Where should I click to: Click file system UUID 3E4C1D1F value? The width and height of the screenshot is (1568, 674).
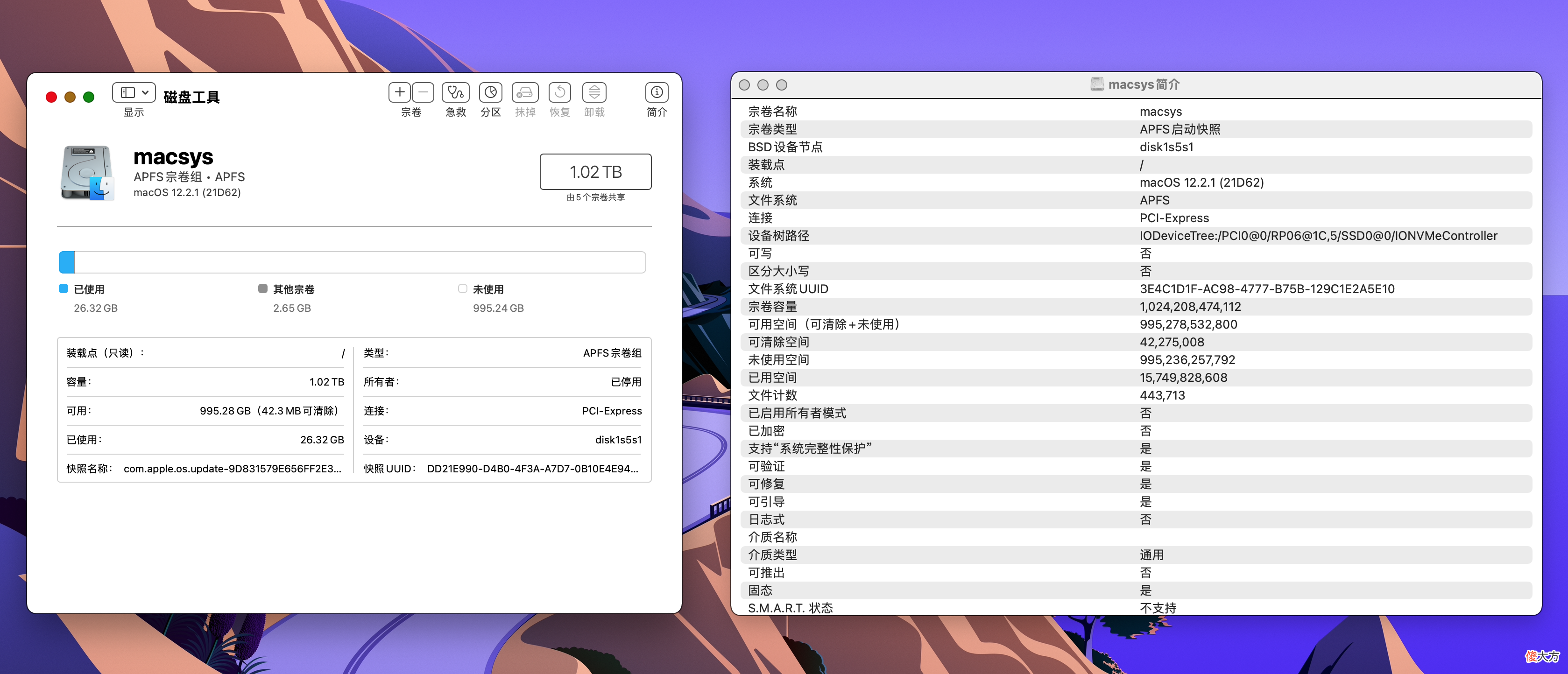1267,289
